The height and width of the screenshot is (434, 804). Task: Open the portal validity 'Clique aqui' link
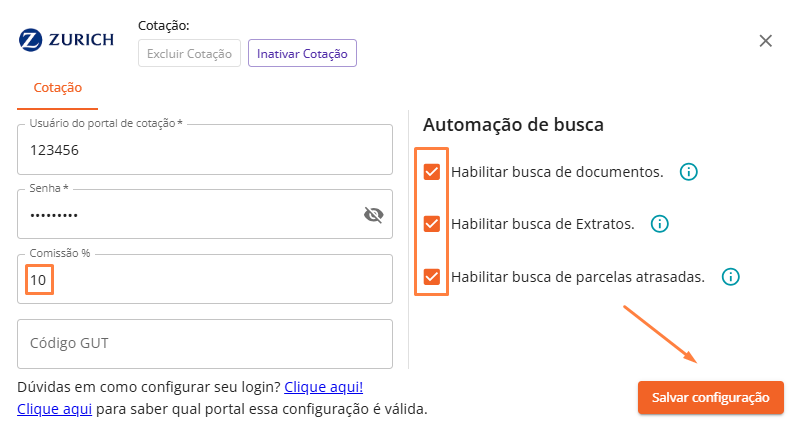pos(55,408)
